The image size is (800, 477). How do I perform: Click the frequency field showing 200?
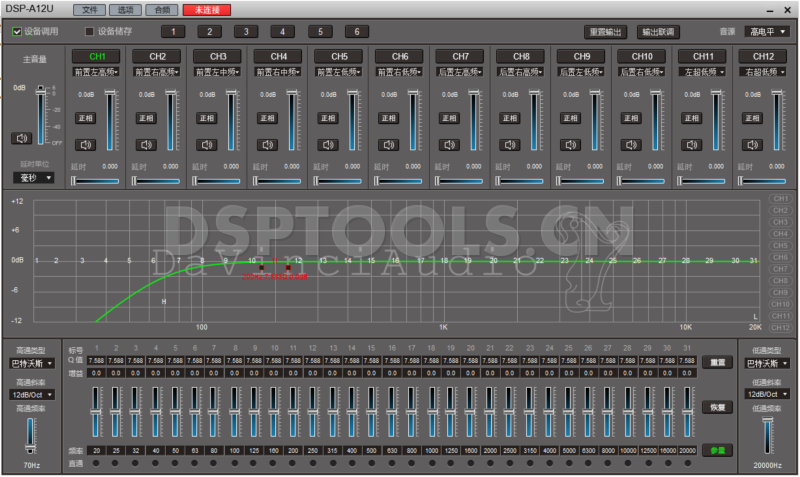tap(293, 451)
